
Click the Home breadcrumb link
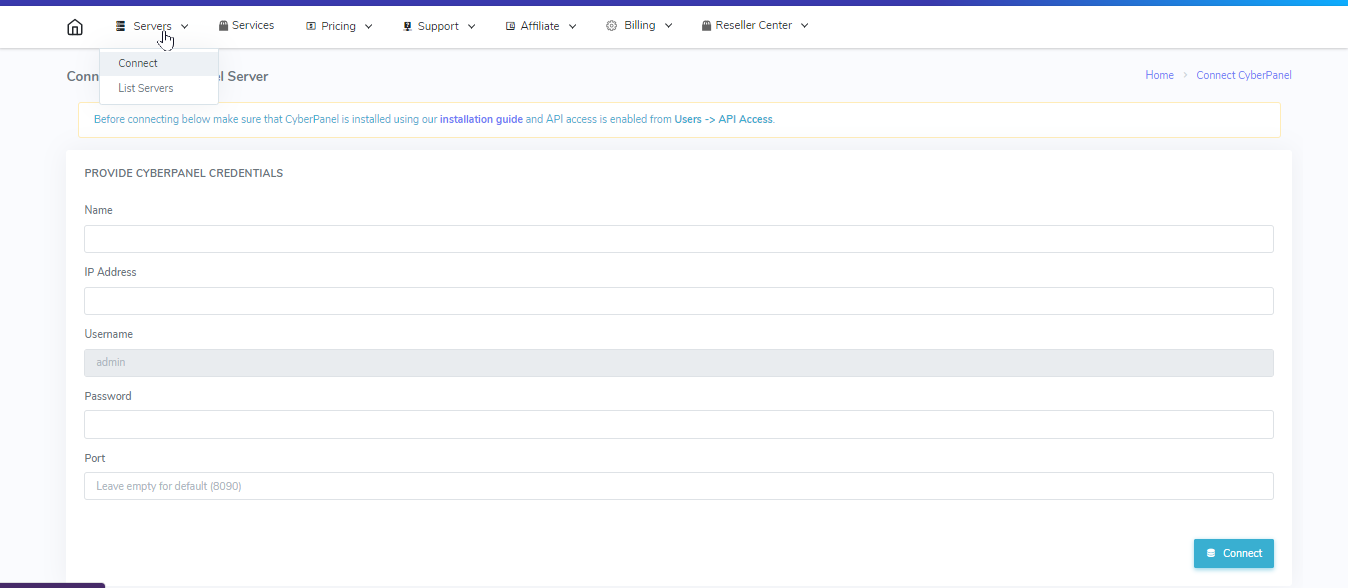(x=1159, y=75)
